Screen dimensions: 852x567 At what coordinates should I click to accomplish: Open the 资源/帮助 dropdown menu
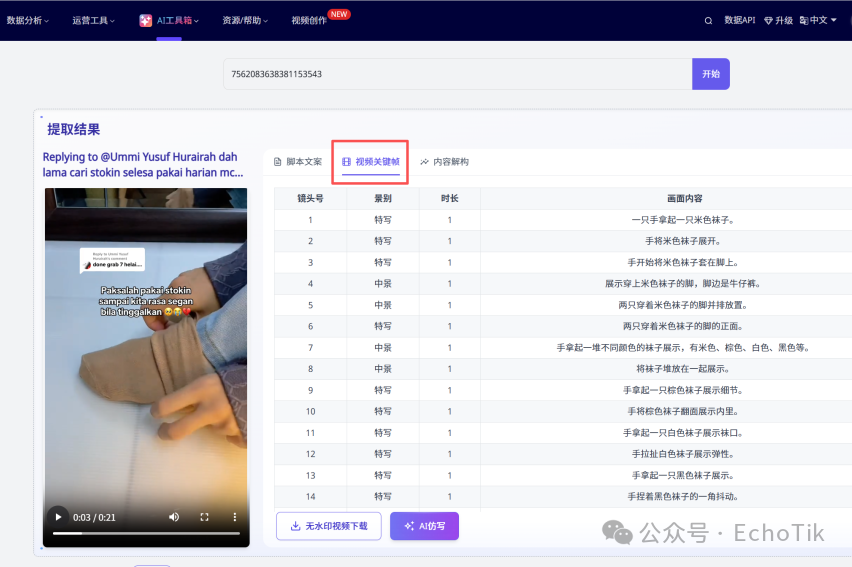tap(245, 20)
